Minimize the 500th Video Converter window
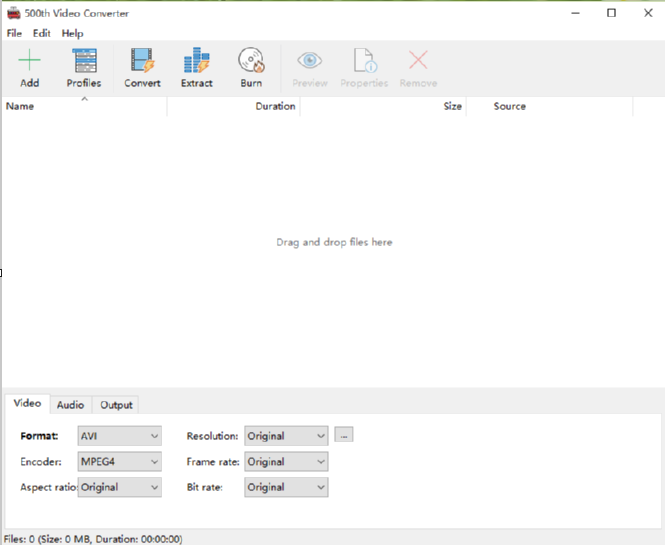This screenshot has width=665, height=545. pyautogui.click(x=576, y=13)
